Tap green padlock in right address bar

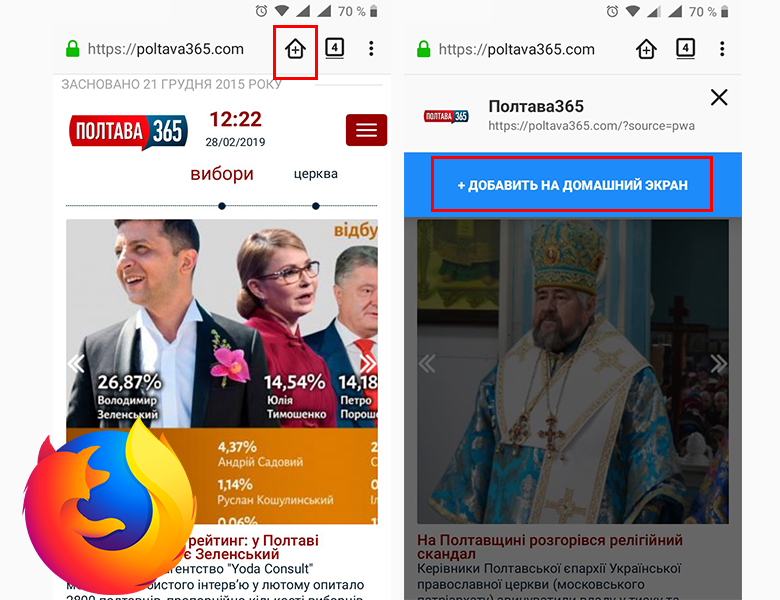pos(423,49)
